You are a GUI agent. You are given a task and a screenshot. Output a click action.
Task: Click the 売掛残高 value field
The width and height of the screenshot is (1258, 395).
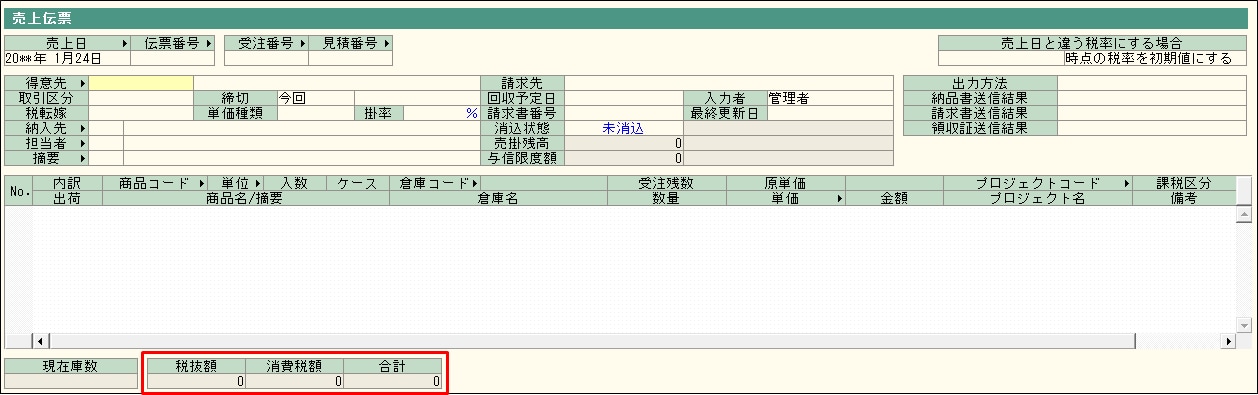[624, 143]
